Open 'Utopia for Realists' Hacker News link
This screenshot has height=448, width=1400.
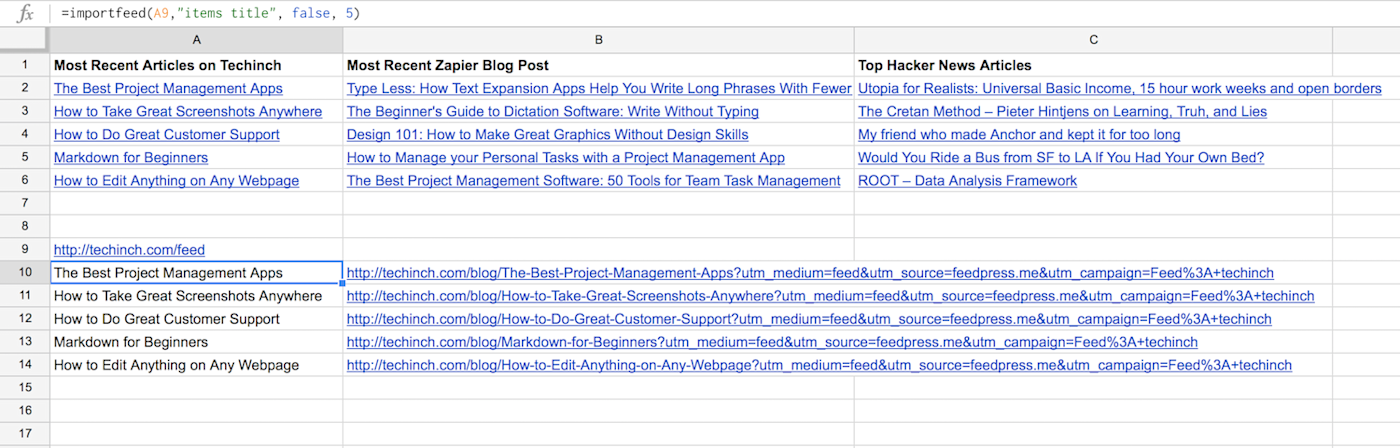pyautogui.click(x=1120, y=89)
